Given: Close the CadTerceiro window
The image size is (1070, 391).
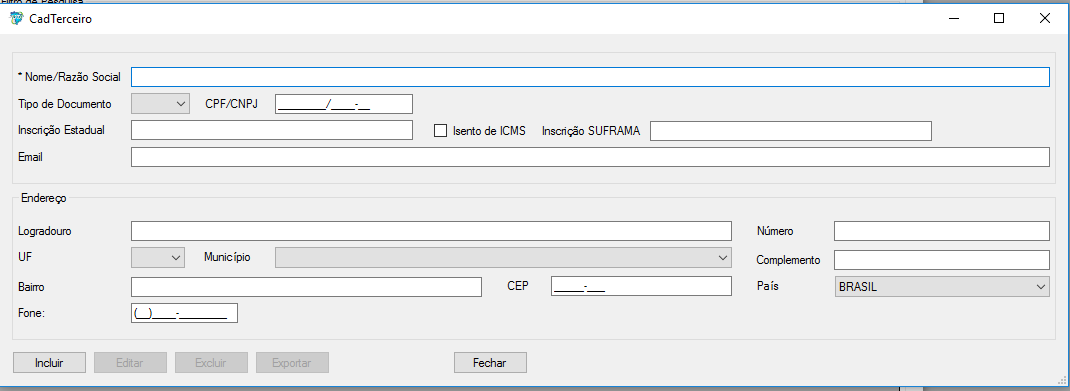Looking at the screenshot, I should point(1045,18).
